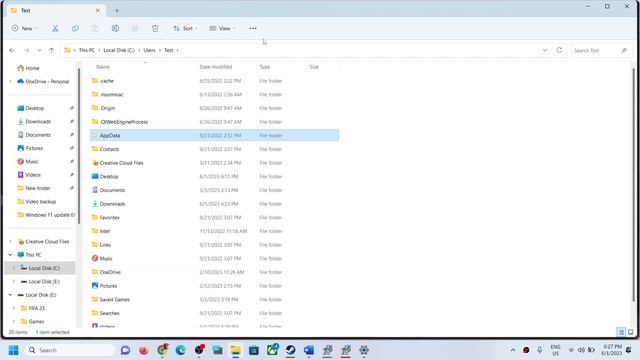Click the Rename toolbar icon

pyautogui.click(x=115, y=28)
